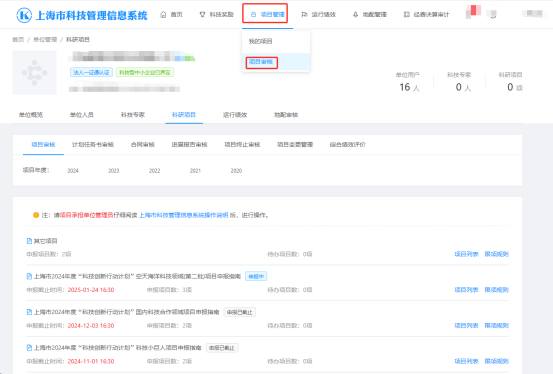Click the orange info icon before 注
This screenshot has height=374, width=553.
tap(36, 215)
